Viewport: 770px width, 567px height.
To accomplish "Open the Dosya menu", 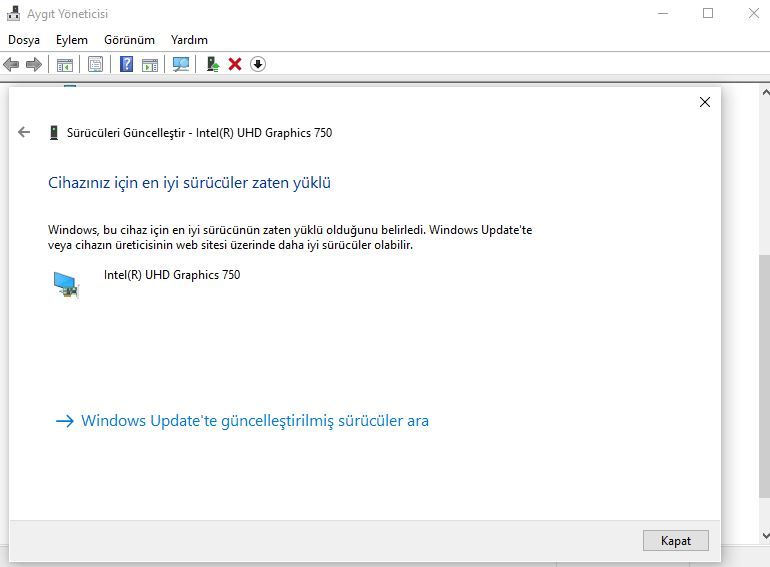I will [24, 40].
